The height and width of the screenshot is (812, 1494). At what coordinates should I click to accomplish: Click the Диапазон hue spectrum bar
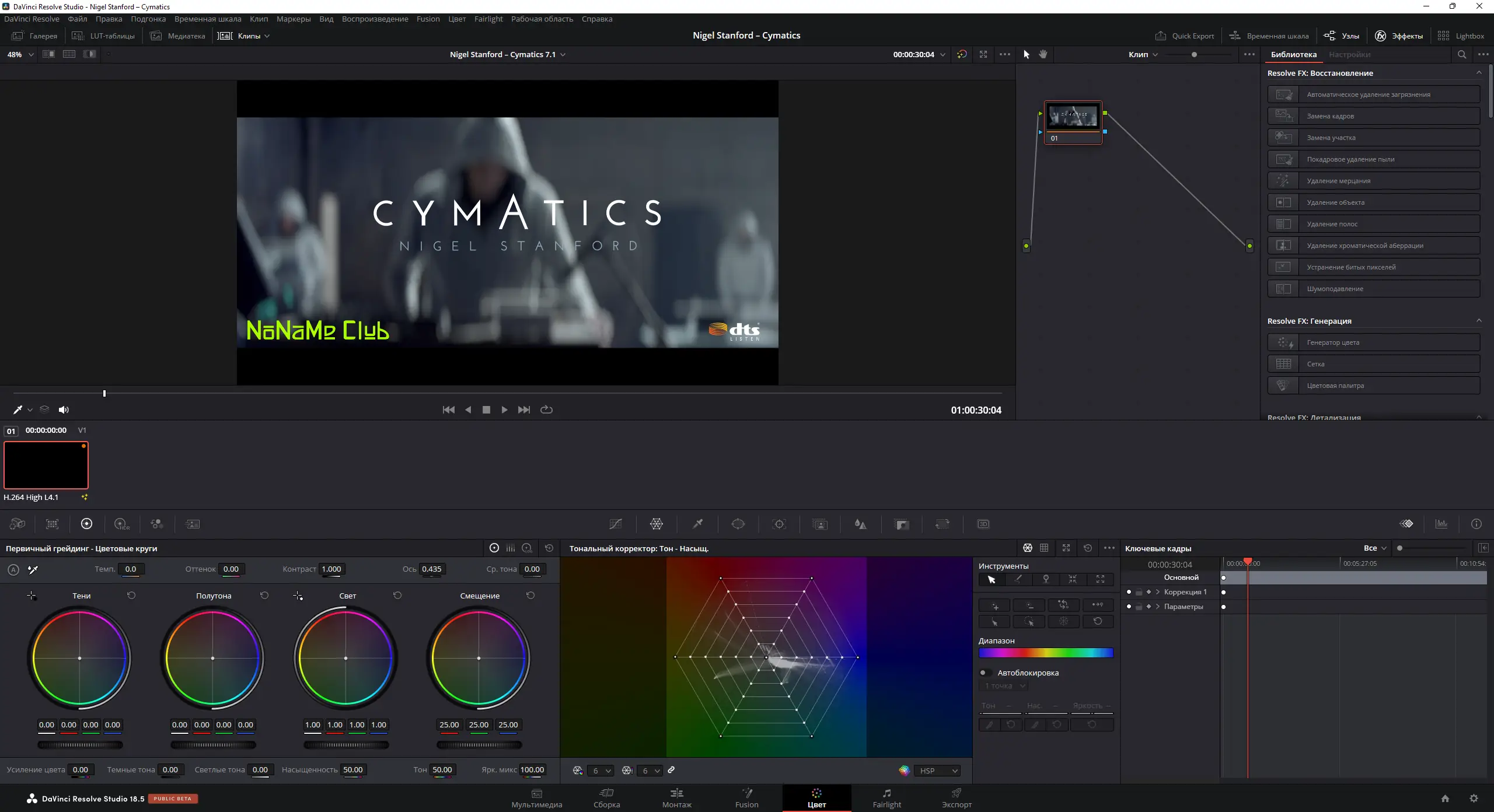pos(1046,653)
